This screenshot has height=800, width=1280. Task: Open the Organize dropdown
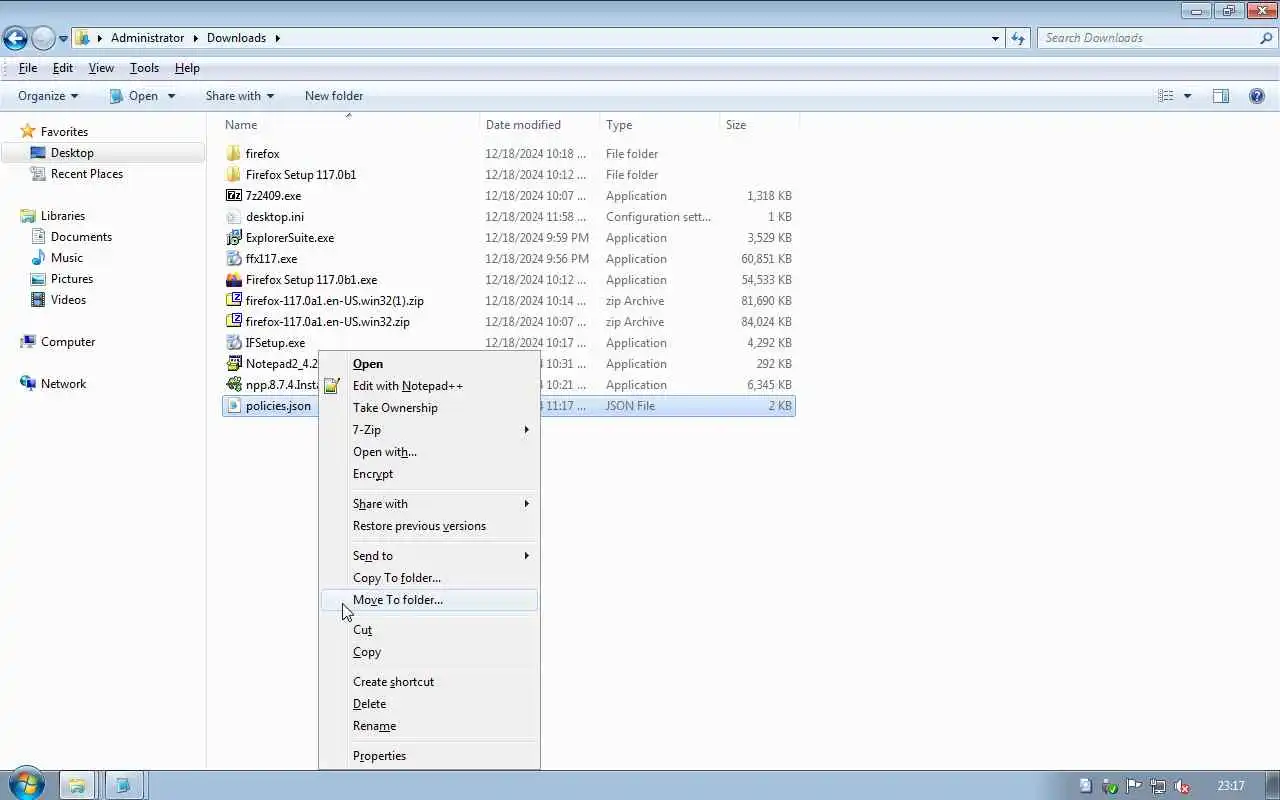48,96
